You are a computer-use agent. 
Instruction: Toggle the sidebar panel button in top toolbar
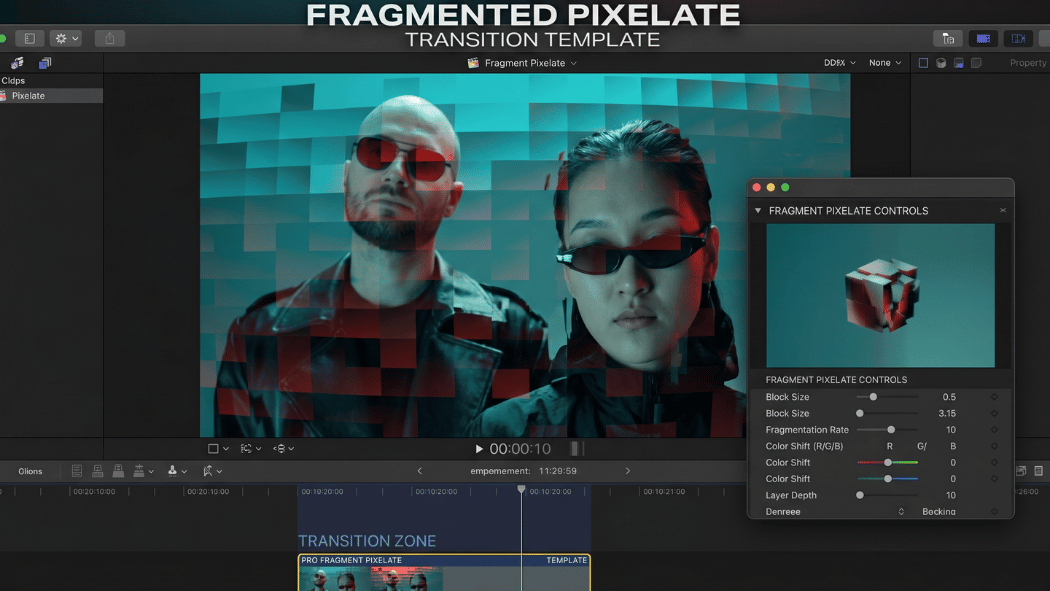pyautogui.click(x=29, y=38)
